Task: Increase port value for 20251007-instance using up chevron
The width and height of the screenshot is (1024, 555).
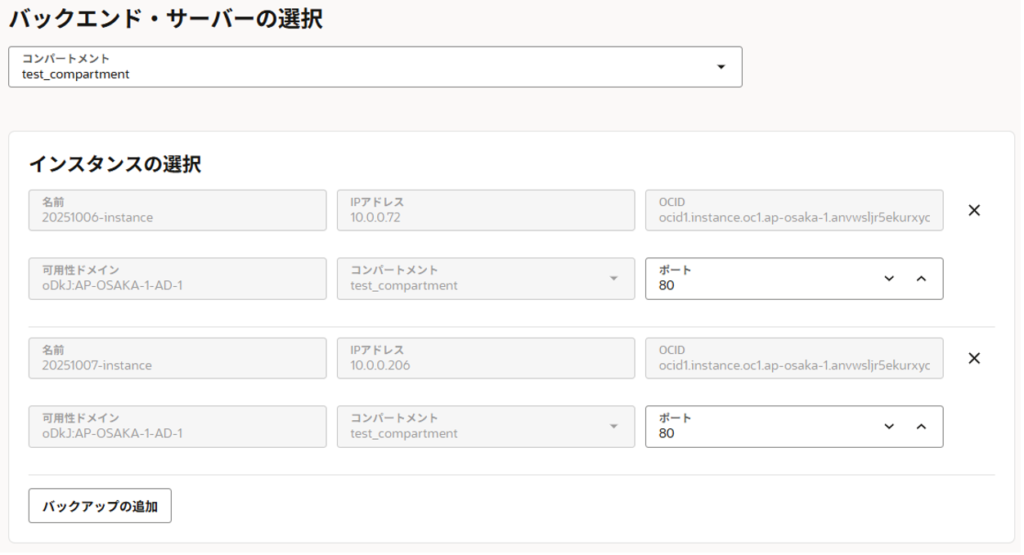Action: click(x=921, y=426)
